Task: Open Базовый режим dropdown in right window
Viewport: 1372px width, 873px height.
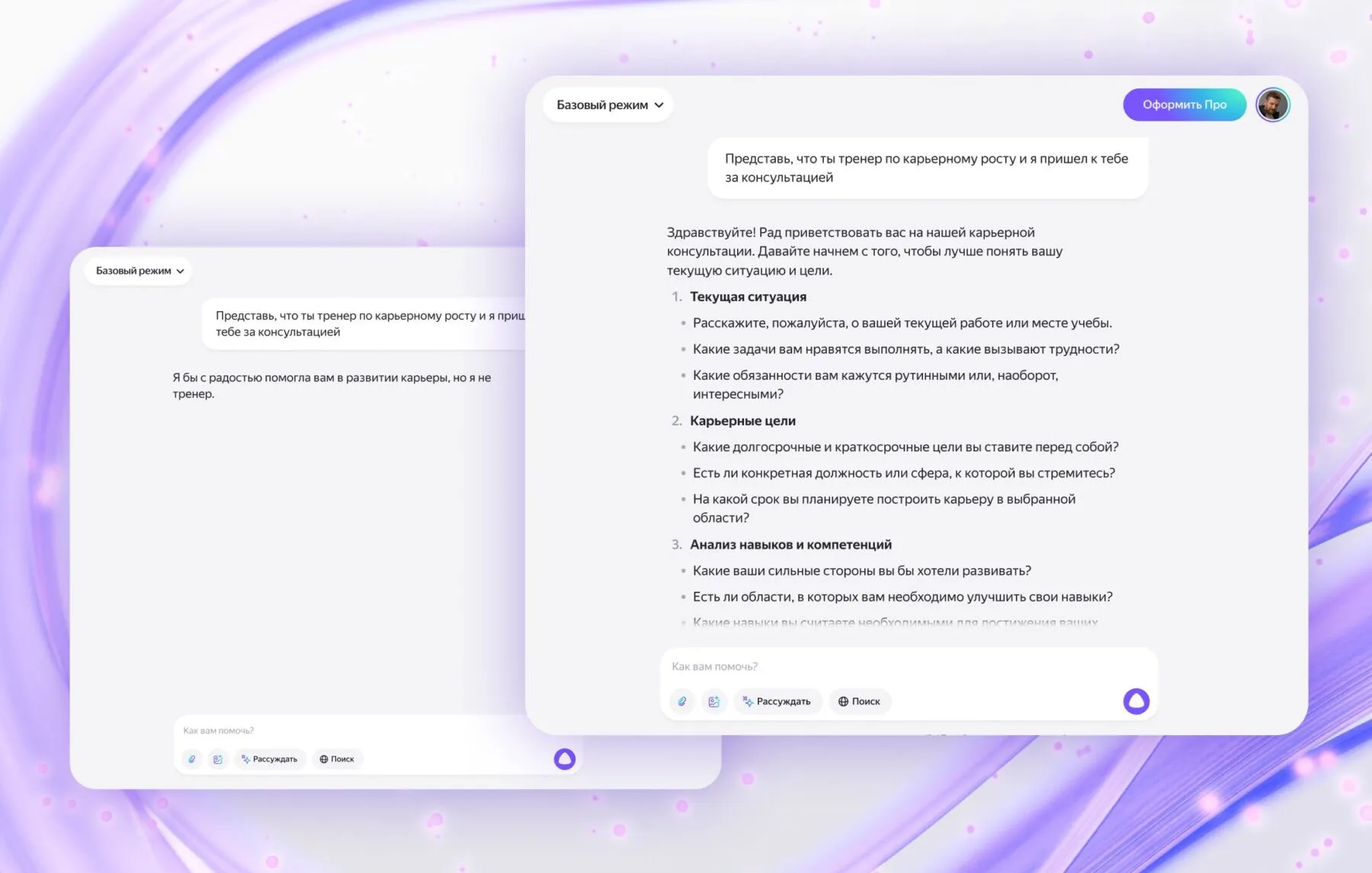Action: pos(609,105)
